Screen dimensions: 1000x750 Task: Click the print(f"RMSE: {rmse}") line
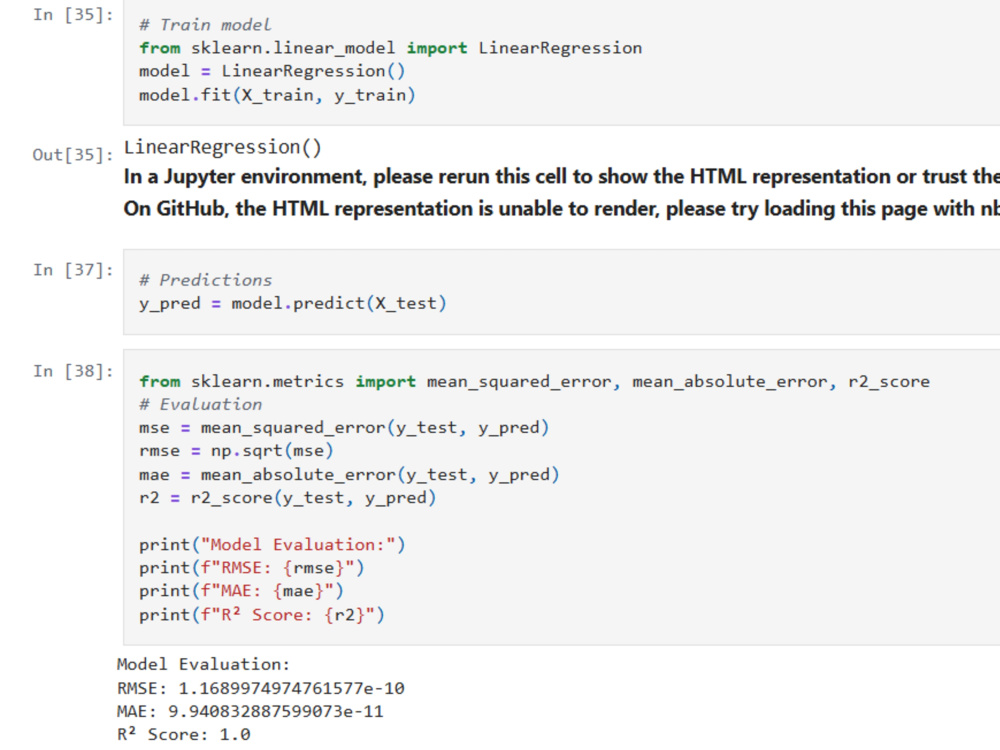252,568
